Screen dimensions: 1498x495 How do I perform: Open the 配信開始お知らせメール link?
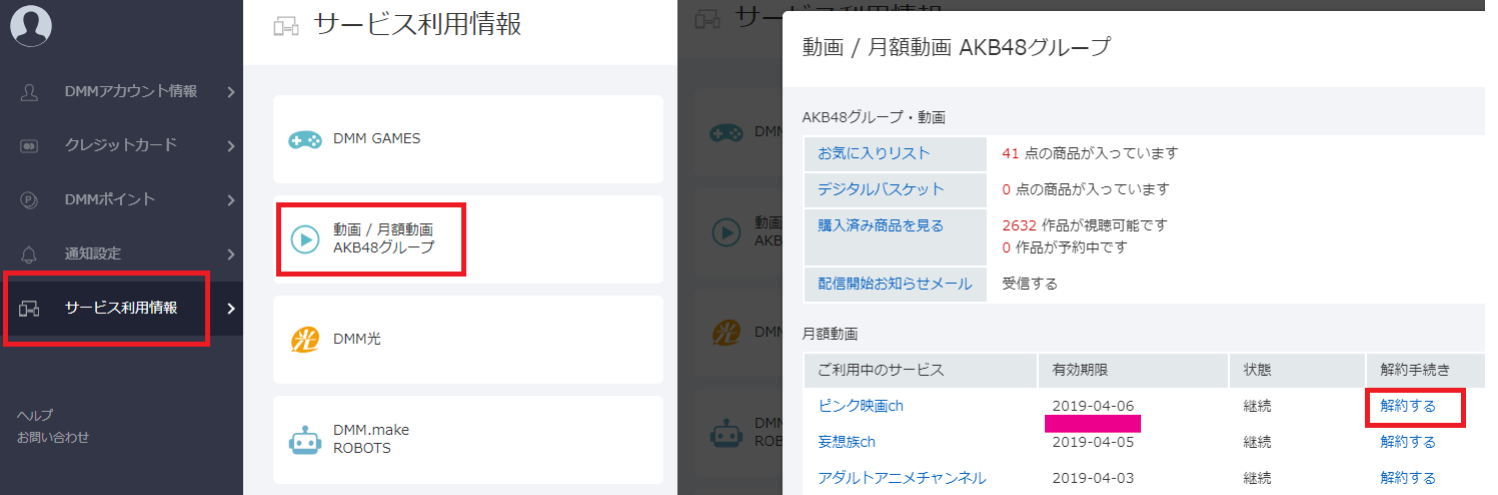(x=895, y=283)
